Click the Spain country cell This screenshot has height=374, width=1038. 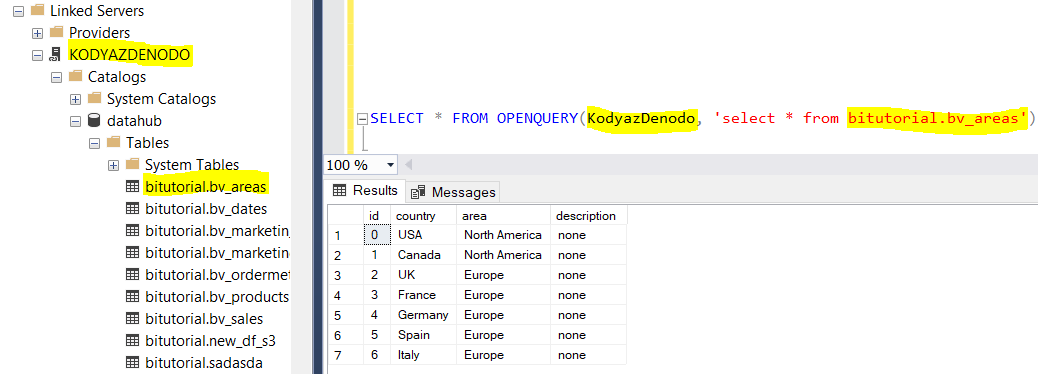423,335
